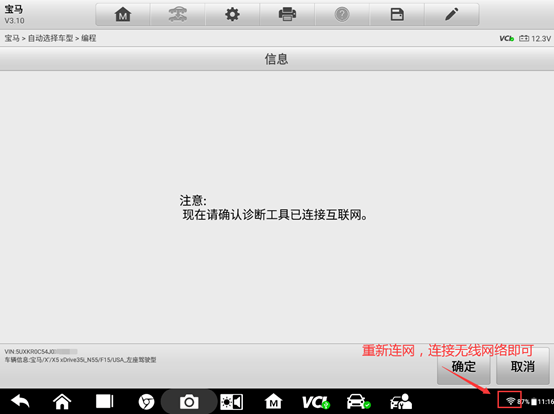Tap the Android home icon in the bottom bar

pyautogui.click(x=62, y=402)
